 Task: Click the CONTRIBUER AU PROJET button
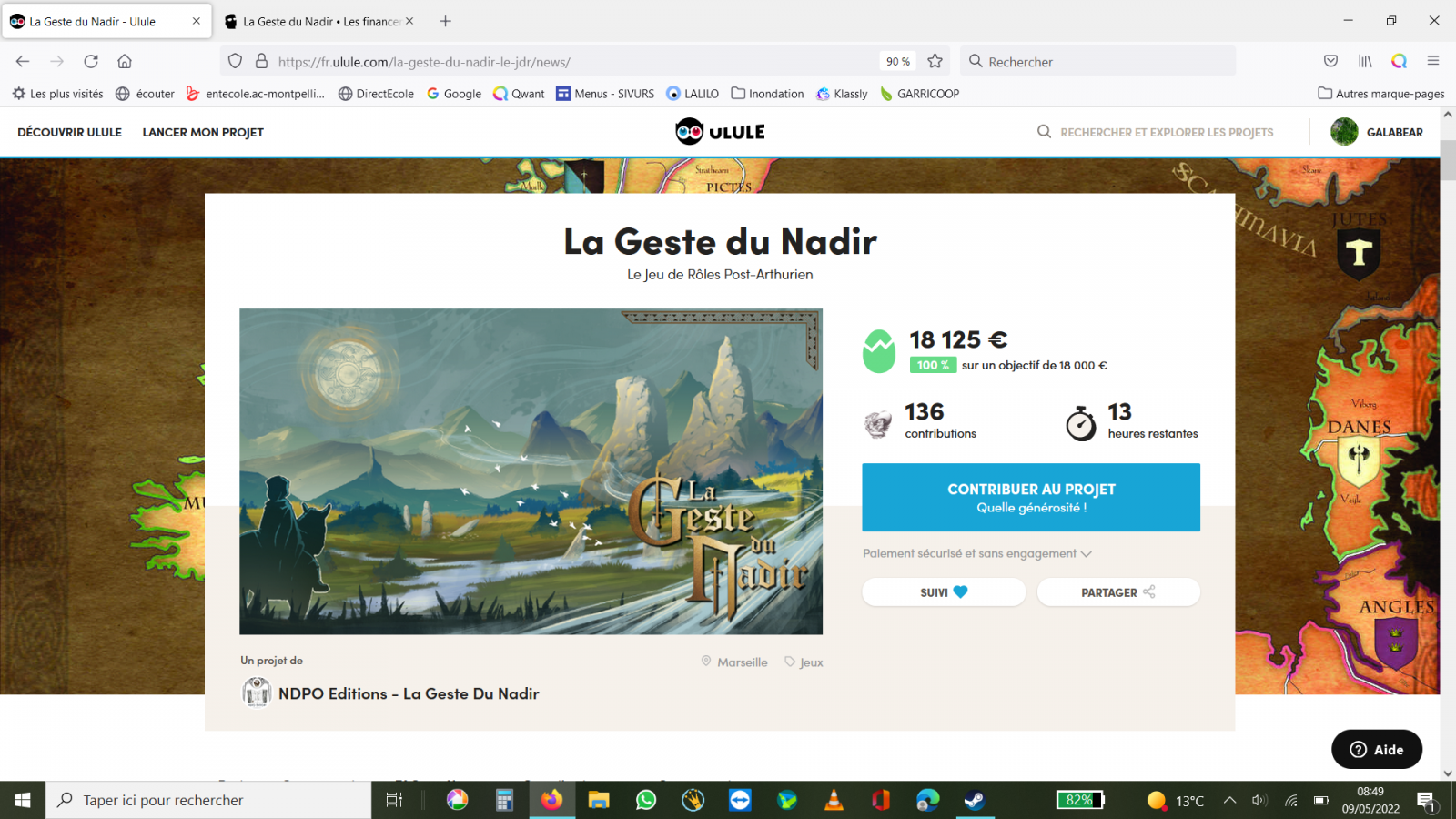(1031, 498)
